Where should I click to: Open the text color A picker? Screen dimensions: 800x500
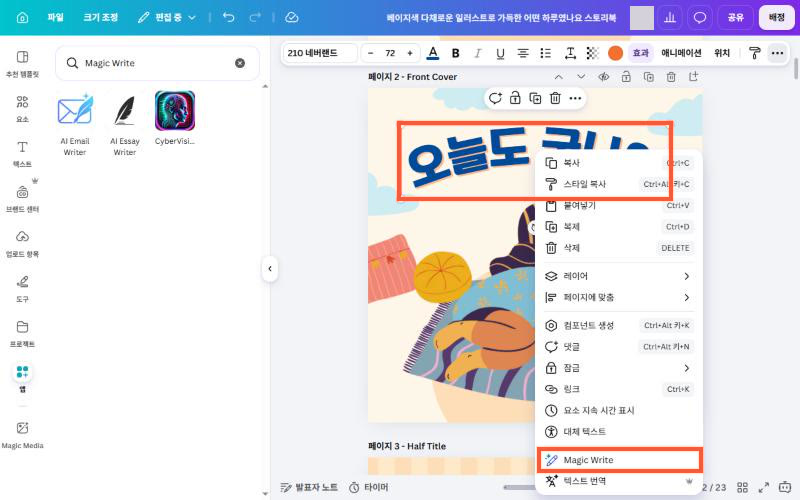[433, 53]
